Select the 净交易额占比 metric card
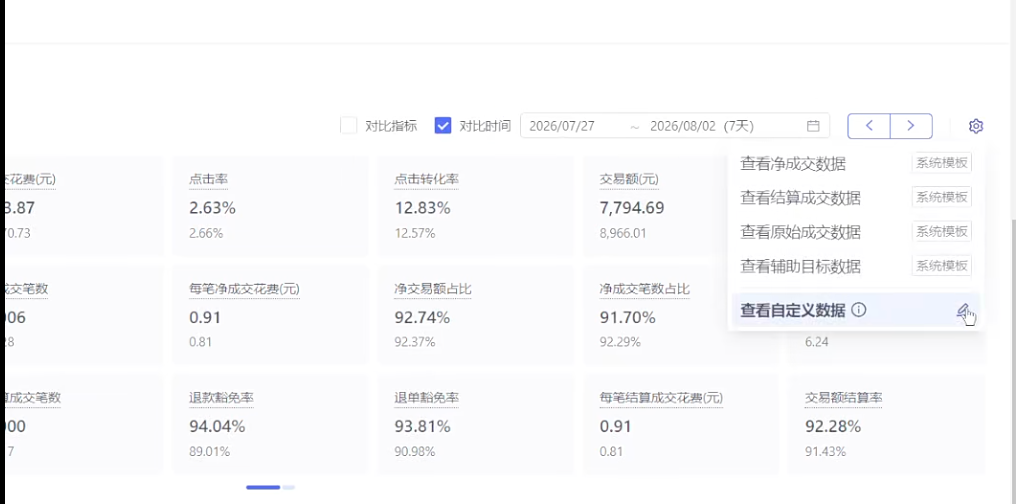Image resolution: width=1016 pixels, height=504 pixels. point(476,315)
